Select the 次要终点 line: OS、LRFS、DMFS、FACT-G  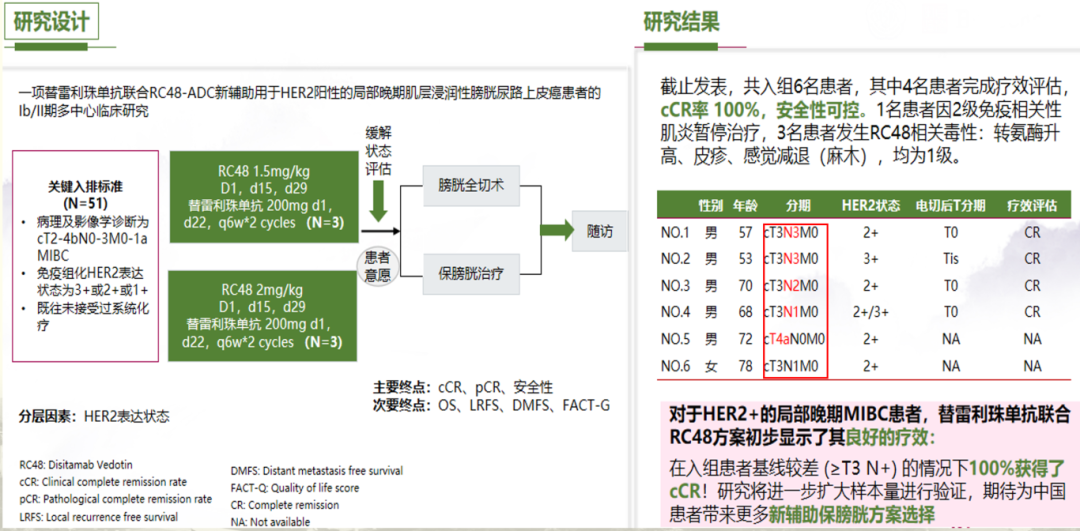(x=491, y=405)
